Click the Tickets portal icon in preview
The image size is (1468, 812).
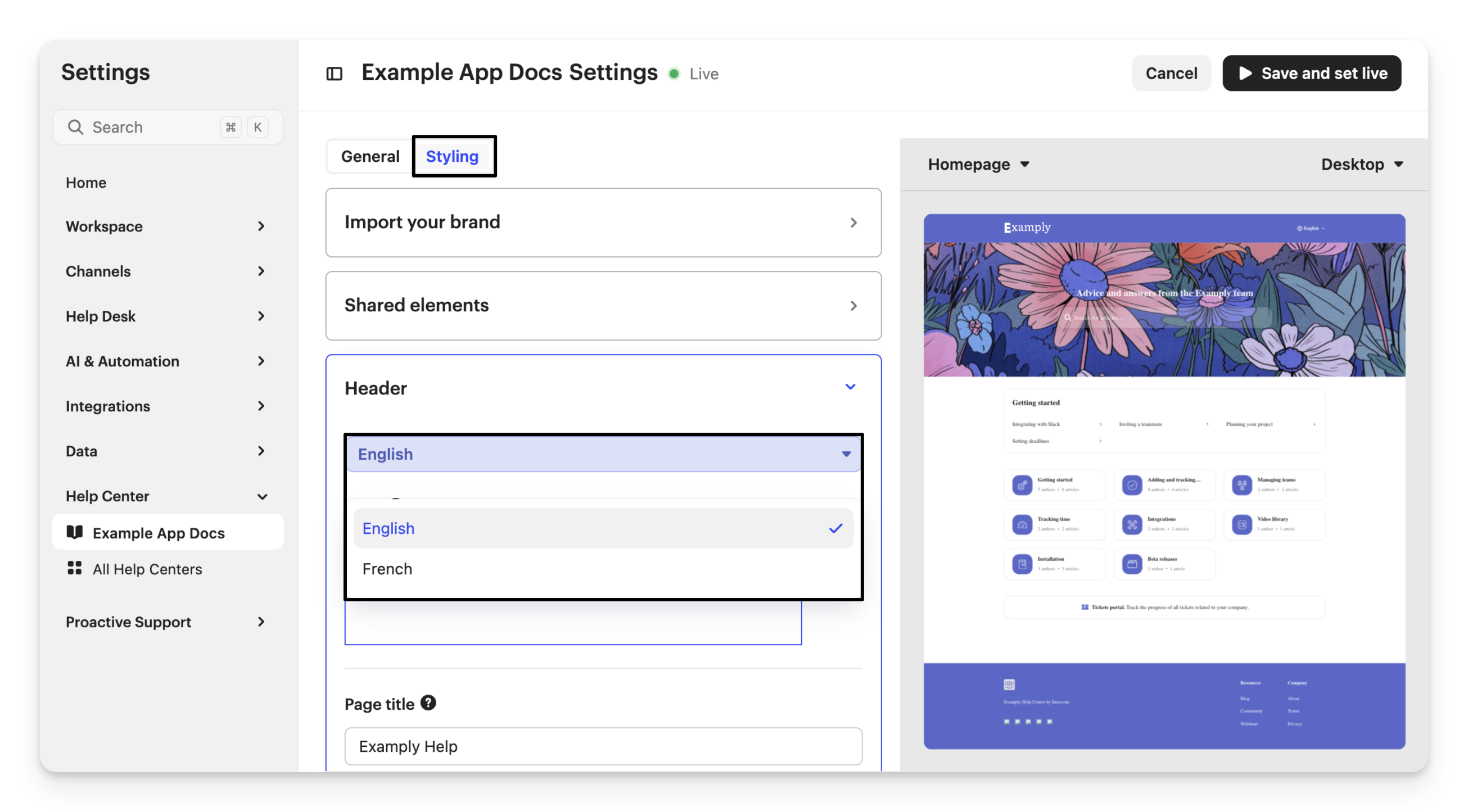1085,607
